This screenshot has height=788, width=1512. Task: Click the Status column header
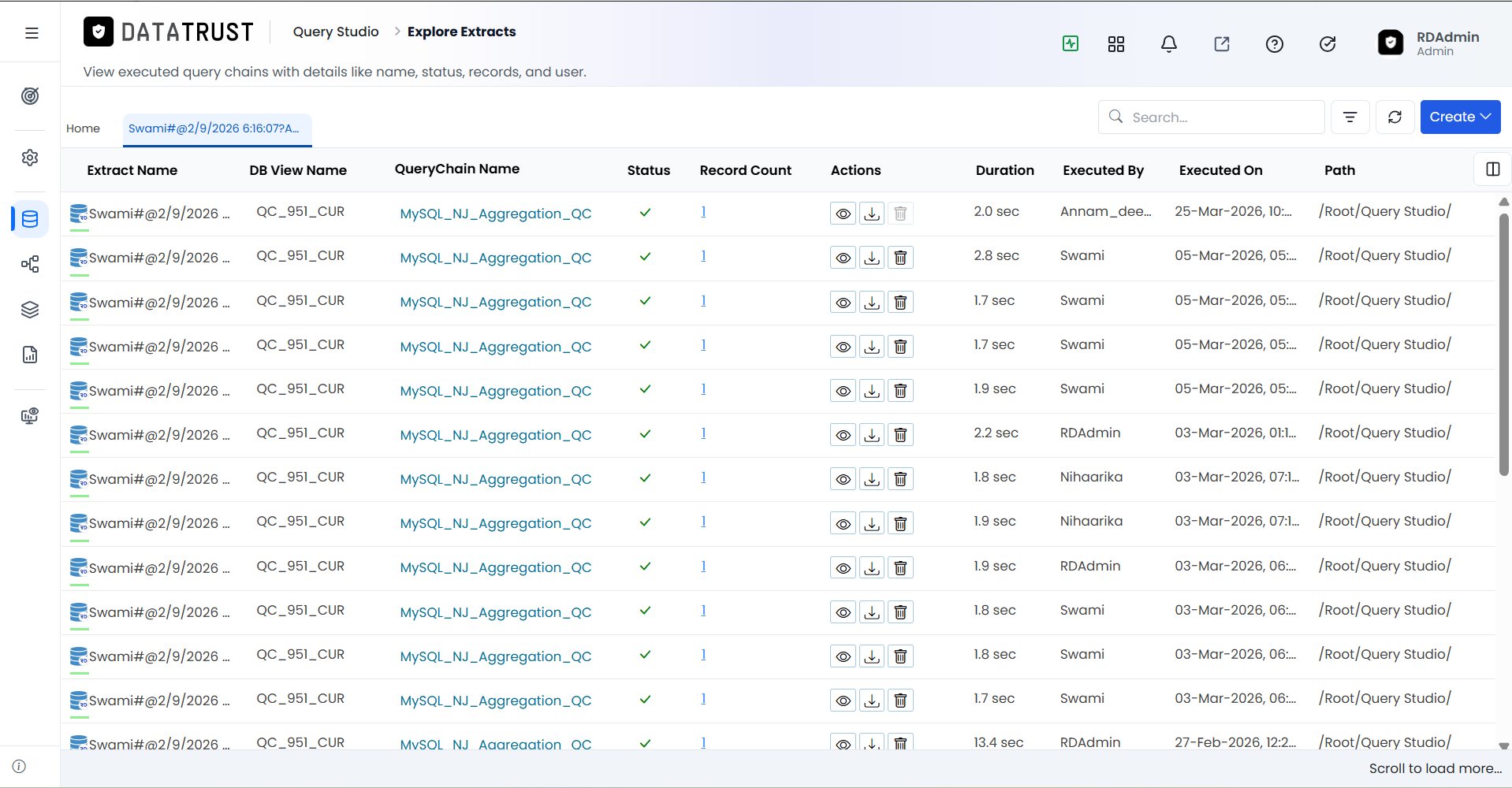pos(649,170)
